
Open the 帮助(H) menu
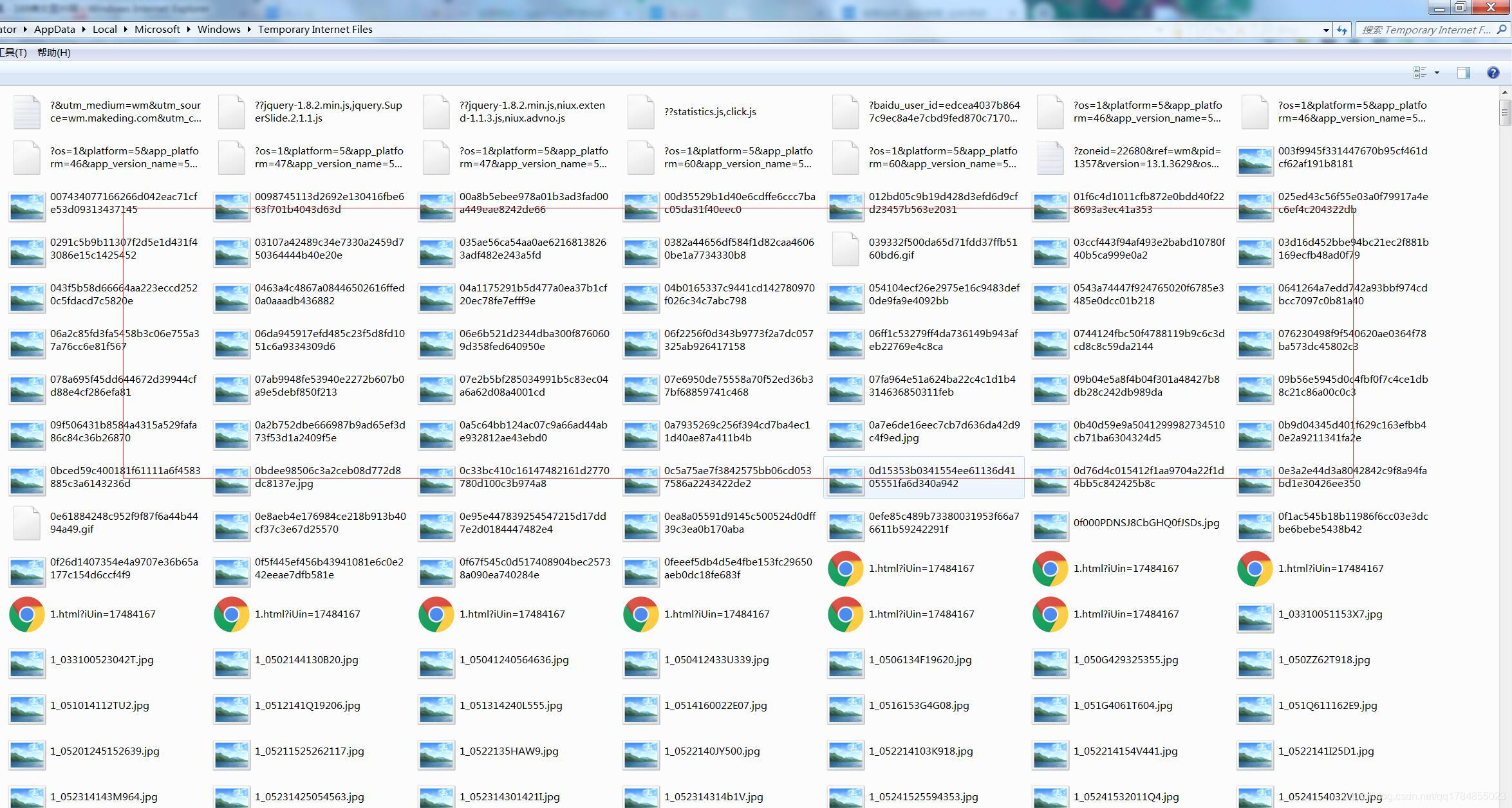click(x=53, y=53)
